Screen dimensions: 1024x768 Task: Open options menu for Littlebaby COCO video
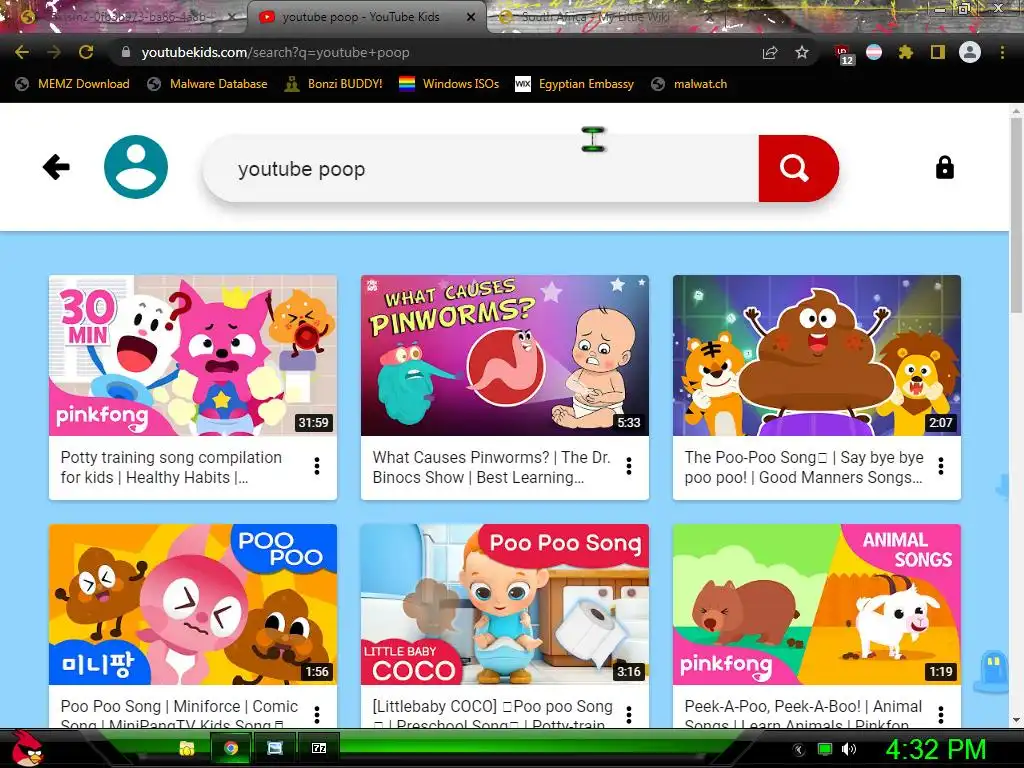[x=629, y=715]
